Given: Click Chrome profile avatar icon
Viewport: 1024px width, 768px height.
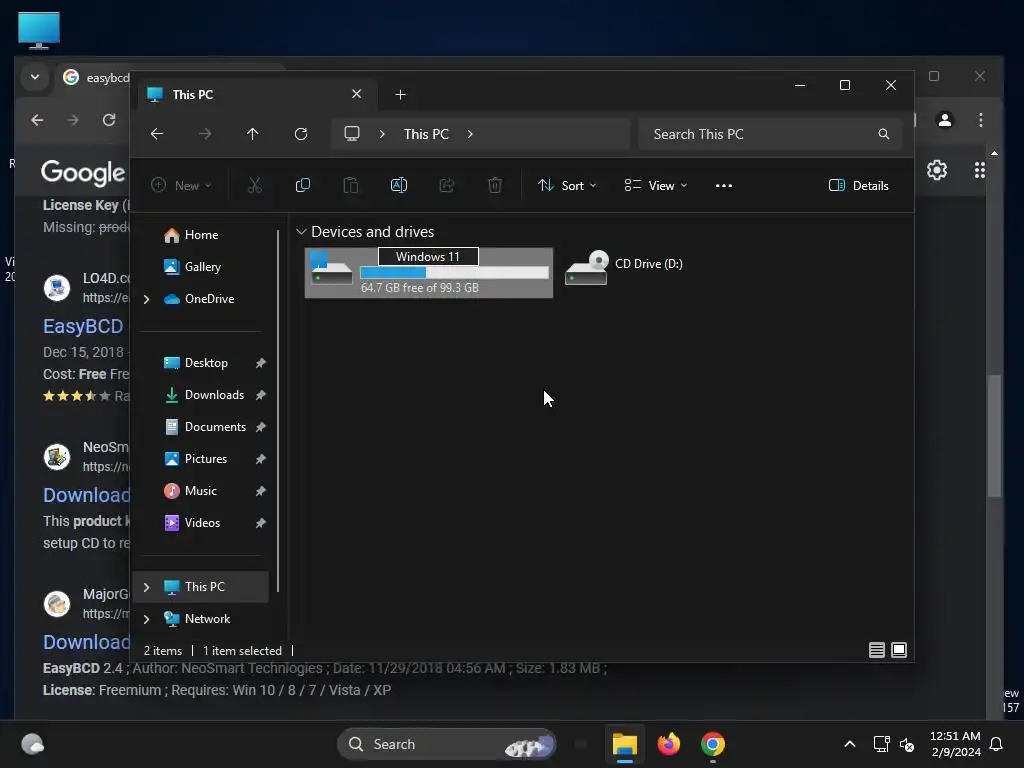Looking at the screenshot, I should tap(945, 120).
